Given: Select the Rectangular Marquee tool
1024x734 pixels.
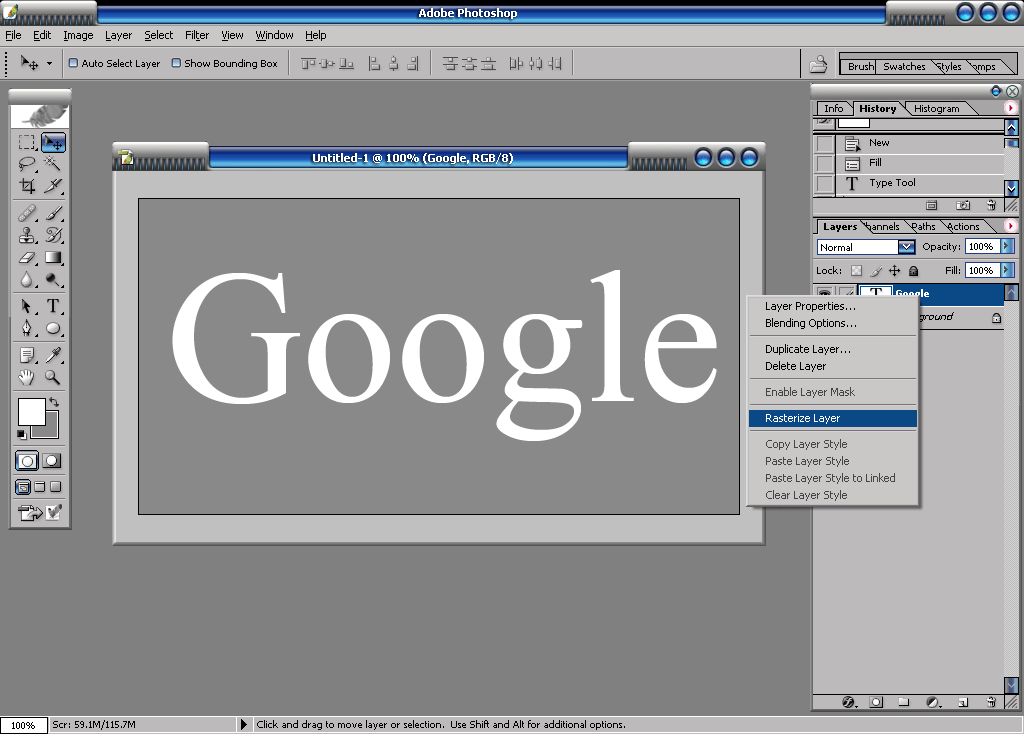Looking at the screenshot, I should (27, 142).
